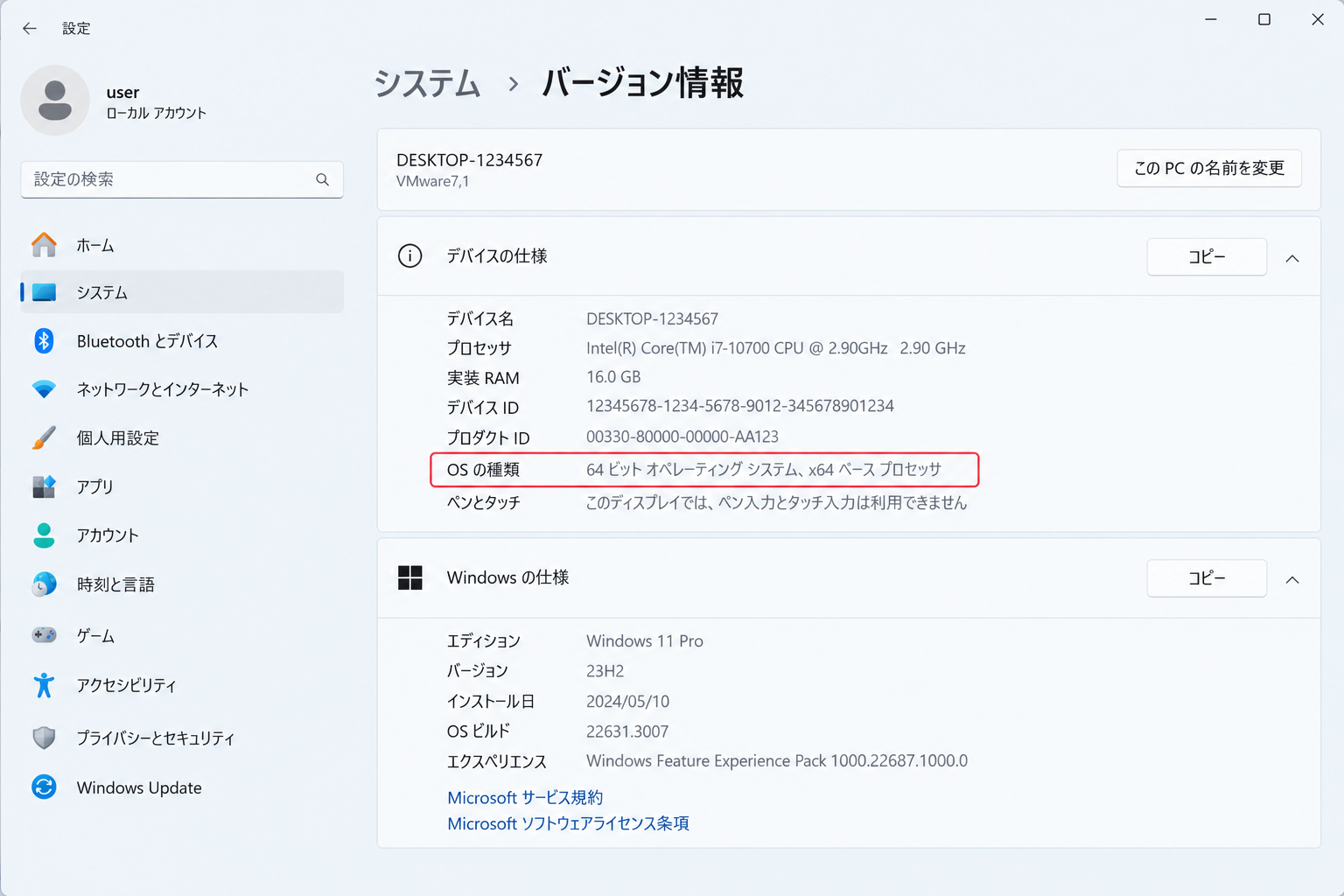Click the network Wi-Fi icon
The height and width of the screenshot is (896, 1344).
point(44,389)
